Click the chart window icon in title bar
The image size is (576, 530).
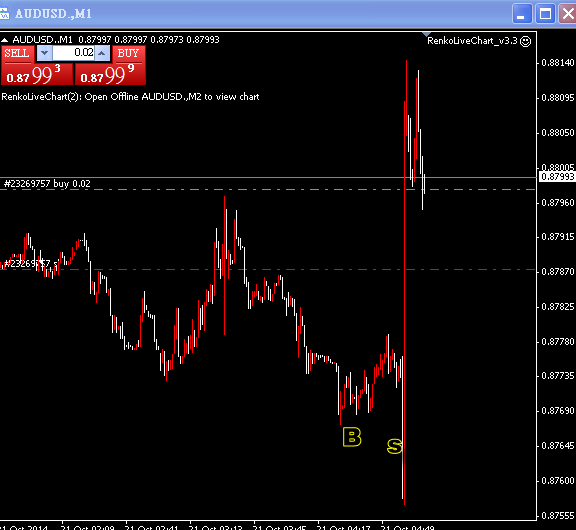pyautogui.click(x=4, y=14)
